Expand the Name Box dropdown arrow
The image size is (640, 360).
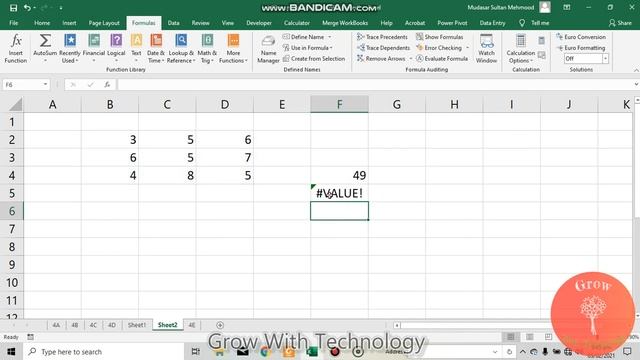pos(45,84)
